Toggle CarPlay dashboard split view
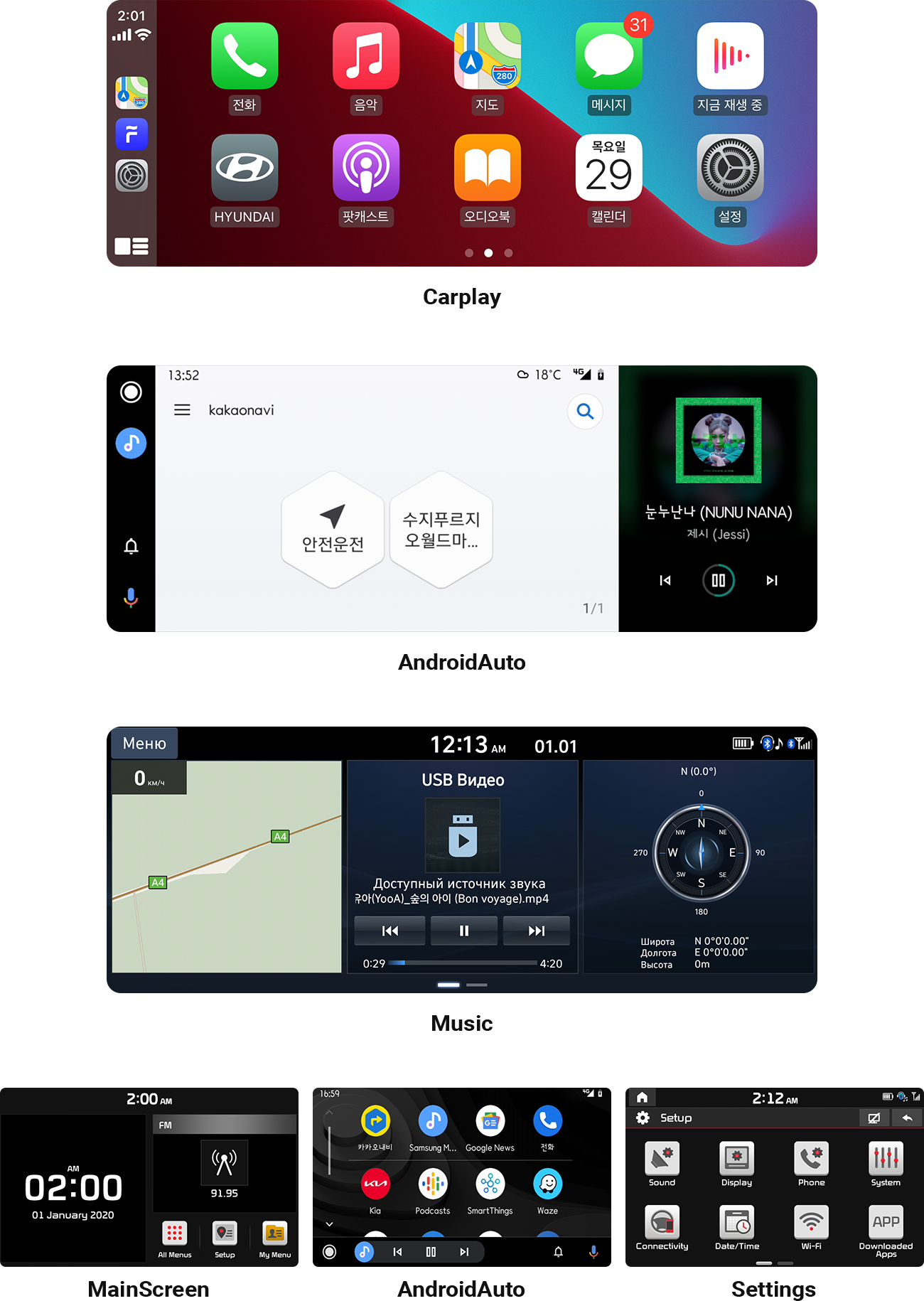 [131, 246]
